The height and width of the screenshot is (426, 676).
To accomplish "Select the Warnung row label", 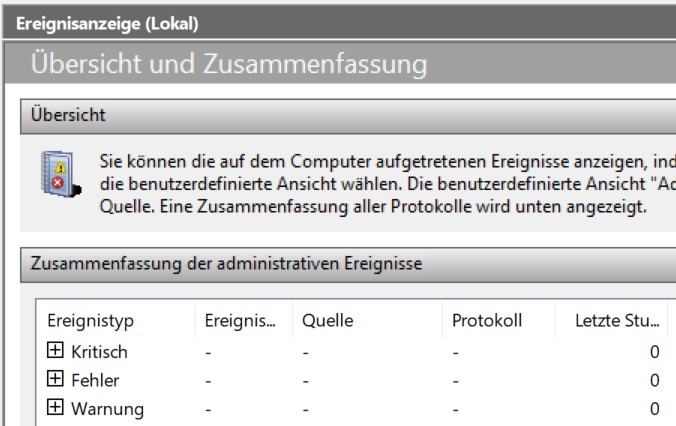I will coord(107,408).
